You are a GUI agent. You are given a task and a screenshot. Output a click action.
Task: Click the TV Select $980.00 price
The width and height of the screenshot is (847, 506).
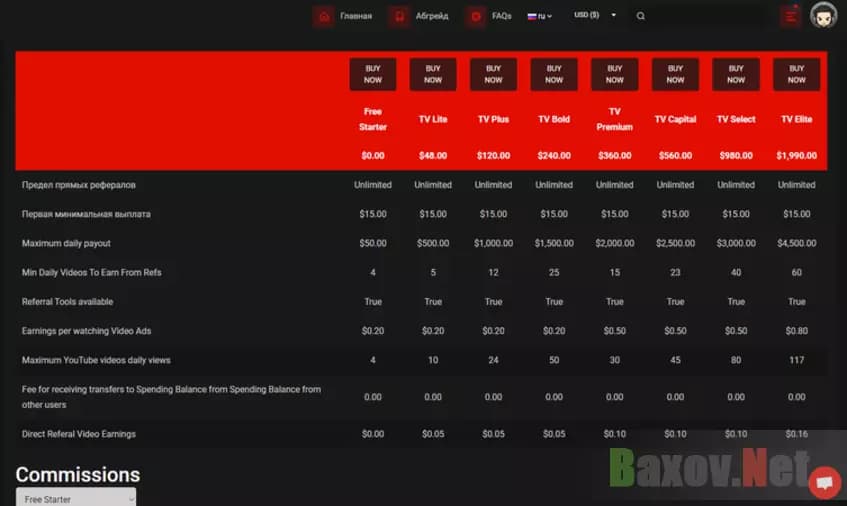736,155
